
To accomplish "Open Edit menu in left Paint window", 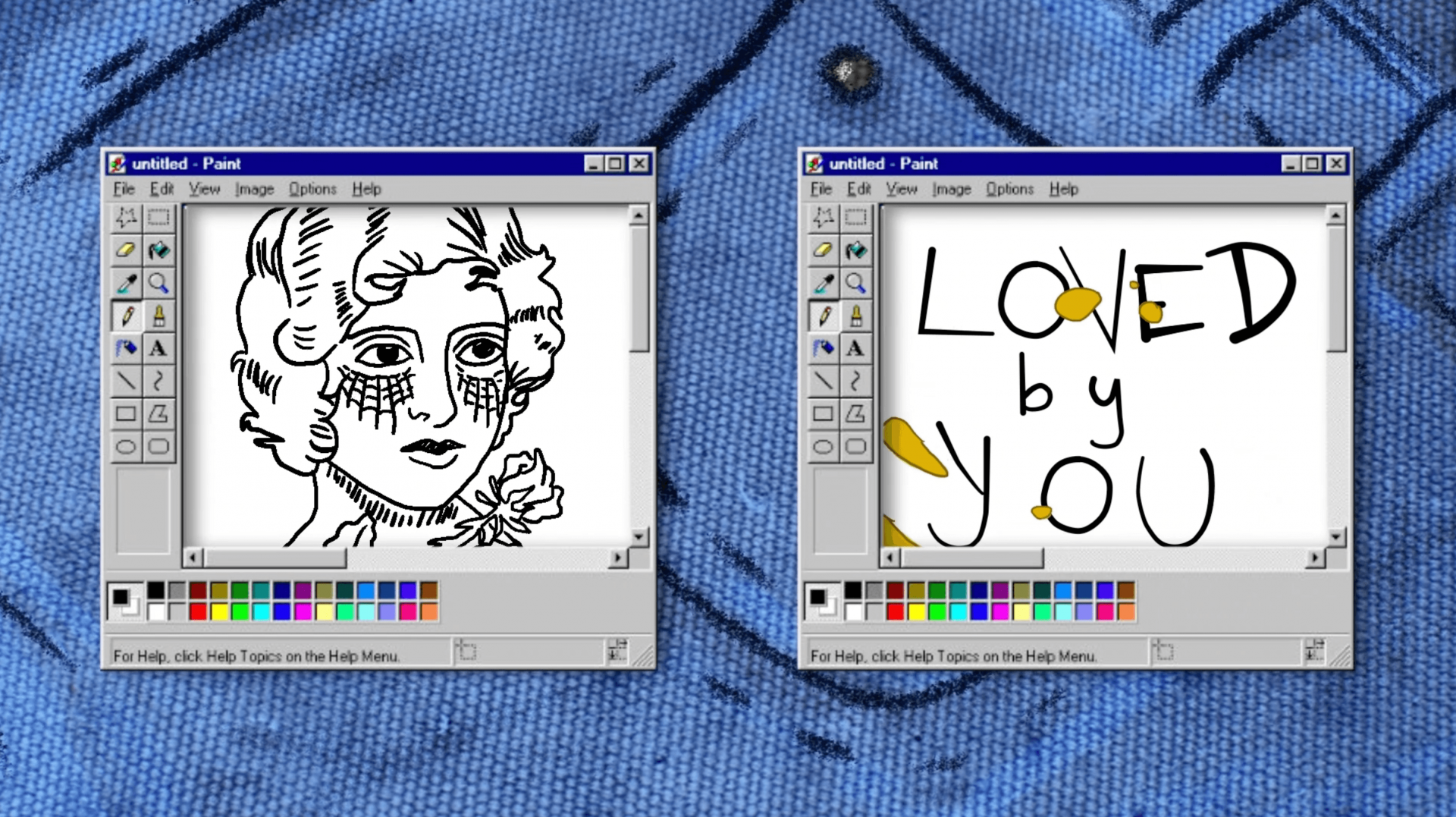I will [x=162, y=189].
